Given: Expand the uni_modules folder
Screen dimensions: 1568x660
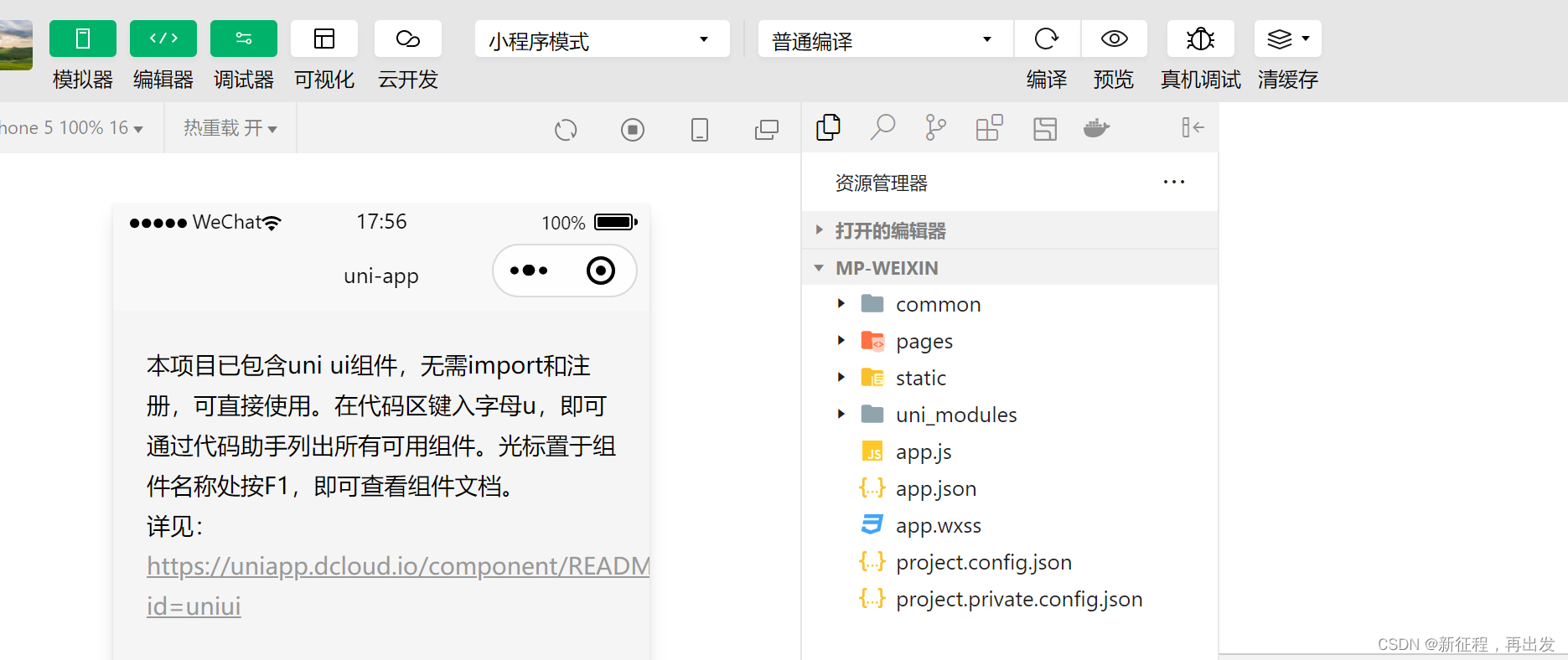Looking at the screenshot, I should [1010, 415].
